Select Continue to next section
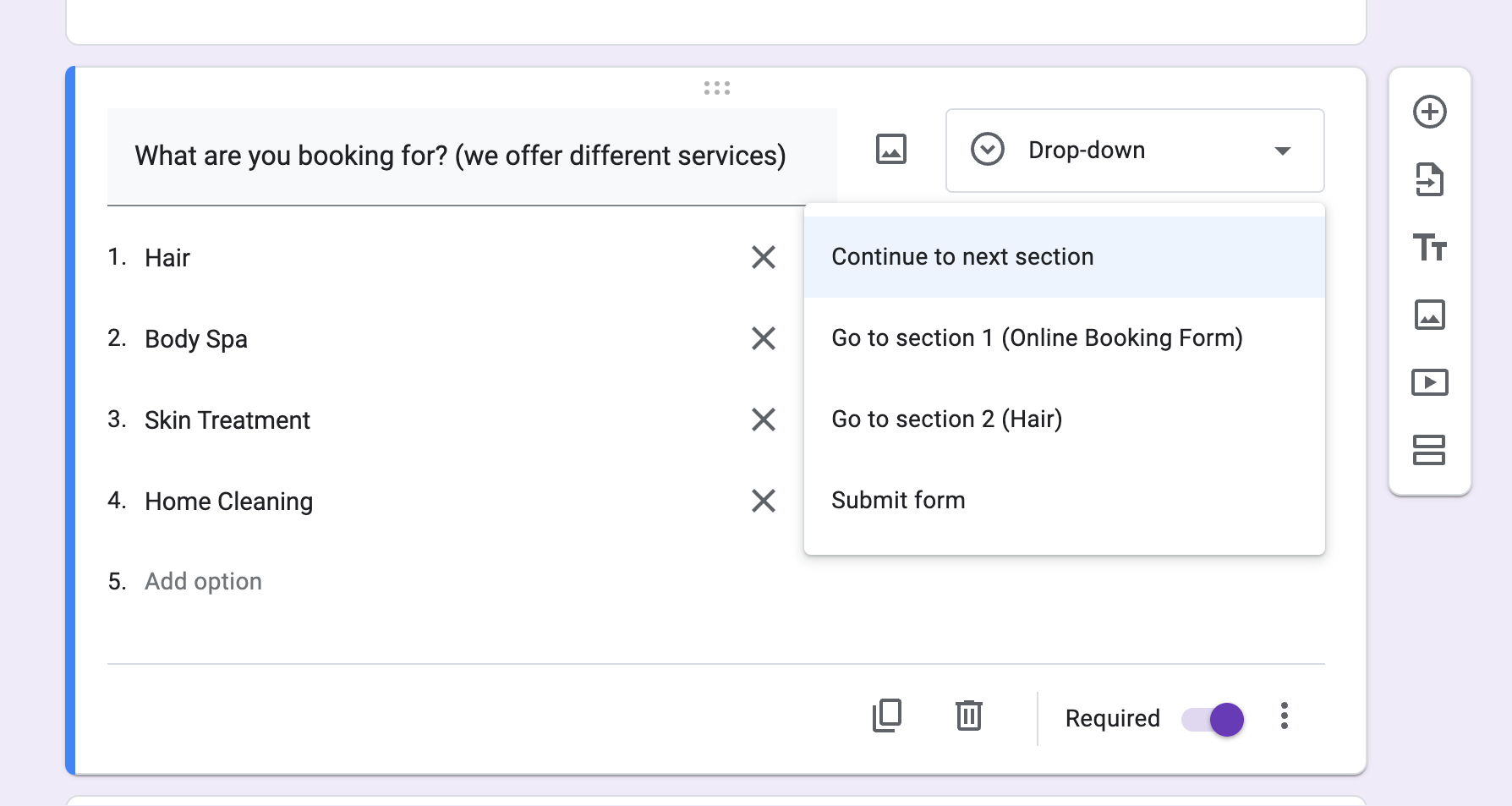 point(962,255)
